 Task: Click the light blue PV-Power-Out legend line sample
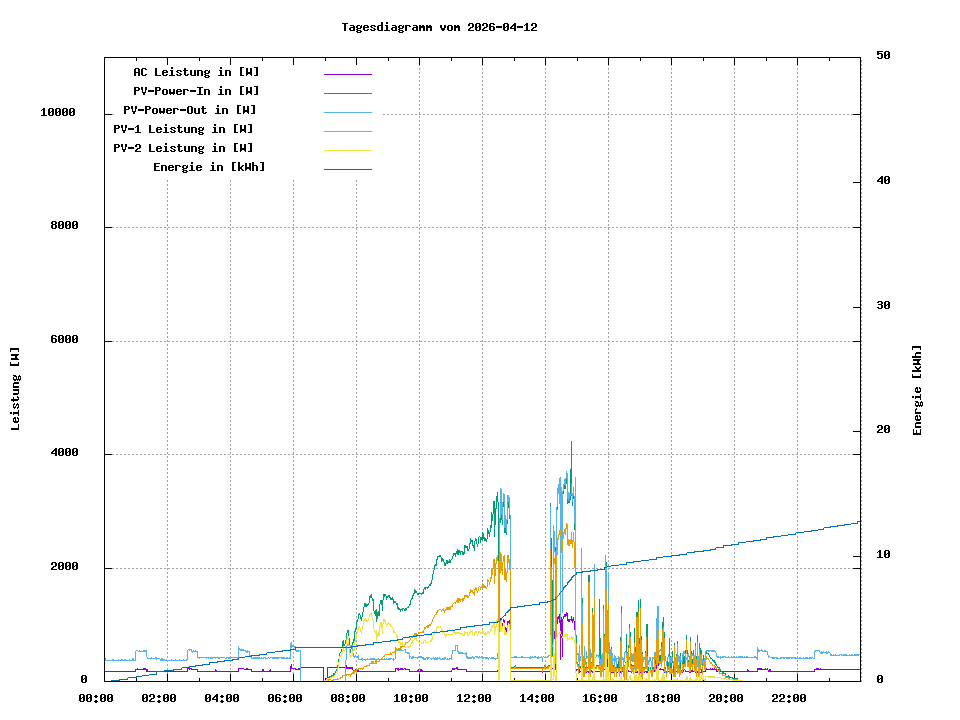[347, 112]
